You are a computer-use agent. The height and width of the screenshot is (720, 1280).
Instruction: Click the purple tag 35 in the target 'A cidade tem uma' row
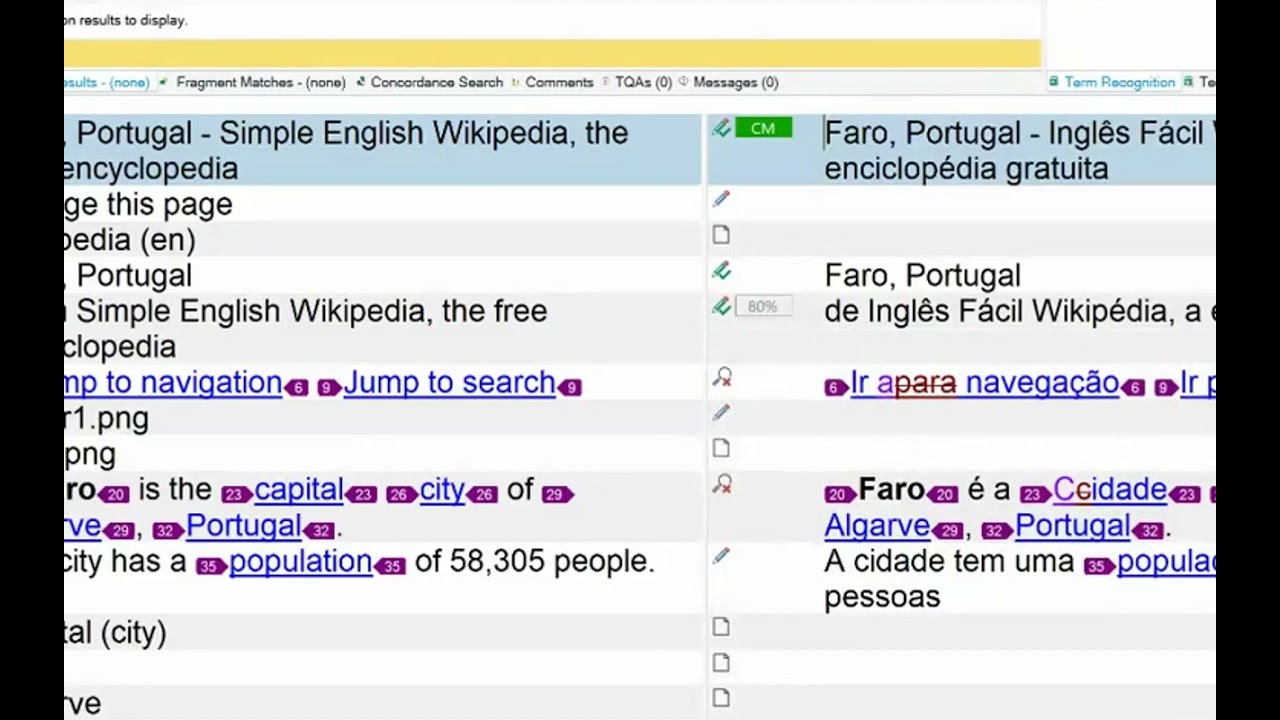pyautogui.click(x=1098, y=566)
